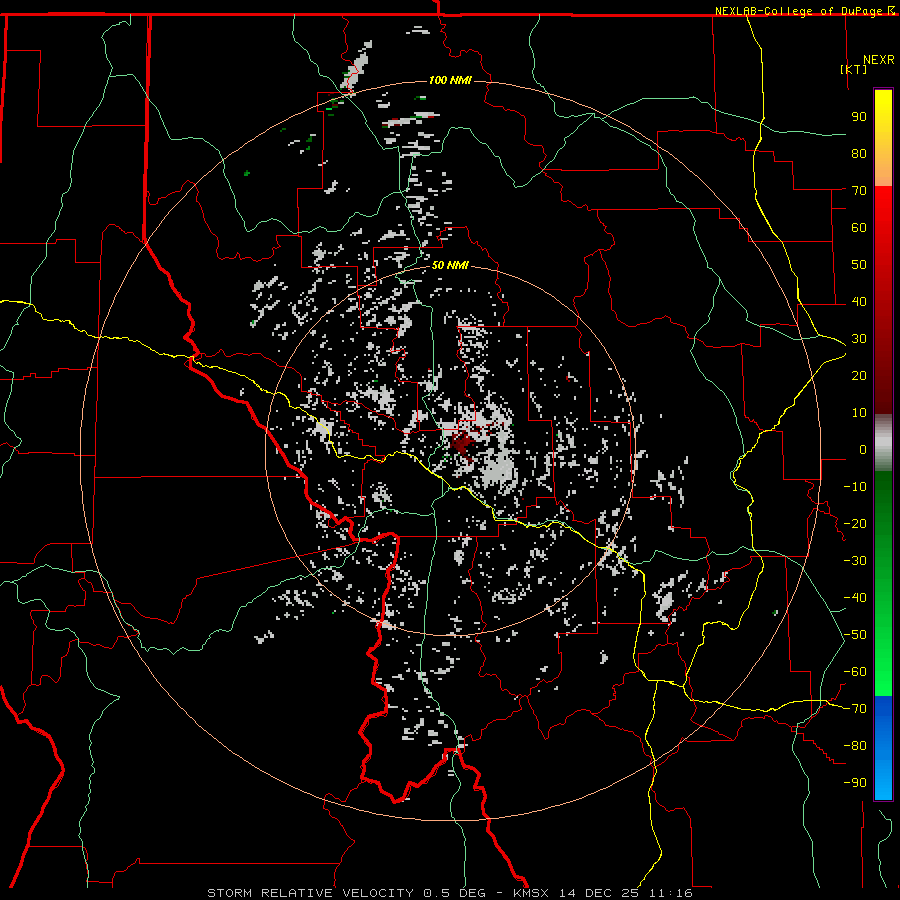The width and height of the screenshot is (900, 900).
Task: Click the positive 30 scale tick label
Action: pos(859,339)
